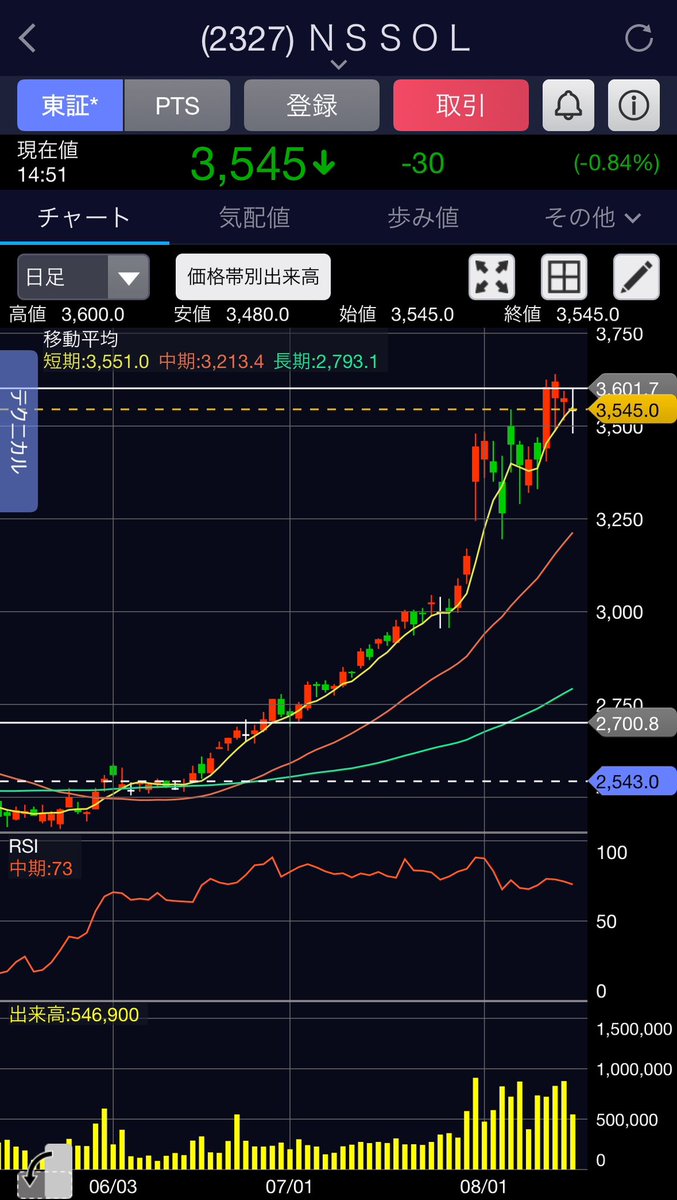The image size is (677, 1200).
Task: Switch to PTS market
Action: 177,105
